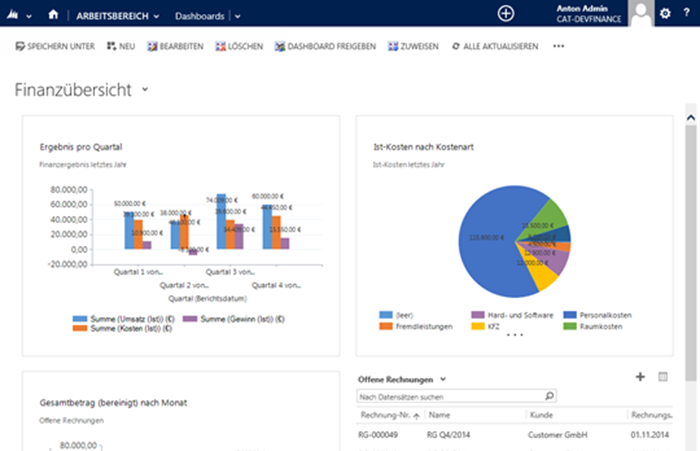Screen dimensions: 700x451
Task: Add new record in Offene Rechnungen
Action: point(640,377)
